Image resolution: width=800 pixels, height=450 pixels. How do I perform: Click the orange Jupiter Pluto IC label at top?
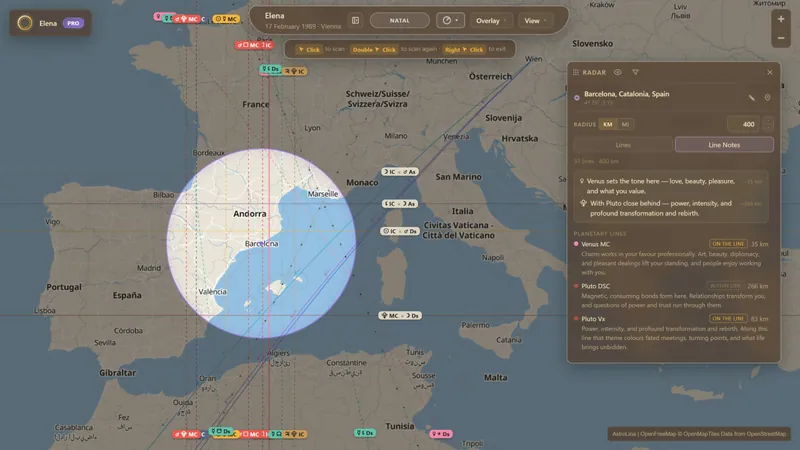coord(294,71)
